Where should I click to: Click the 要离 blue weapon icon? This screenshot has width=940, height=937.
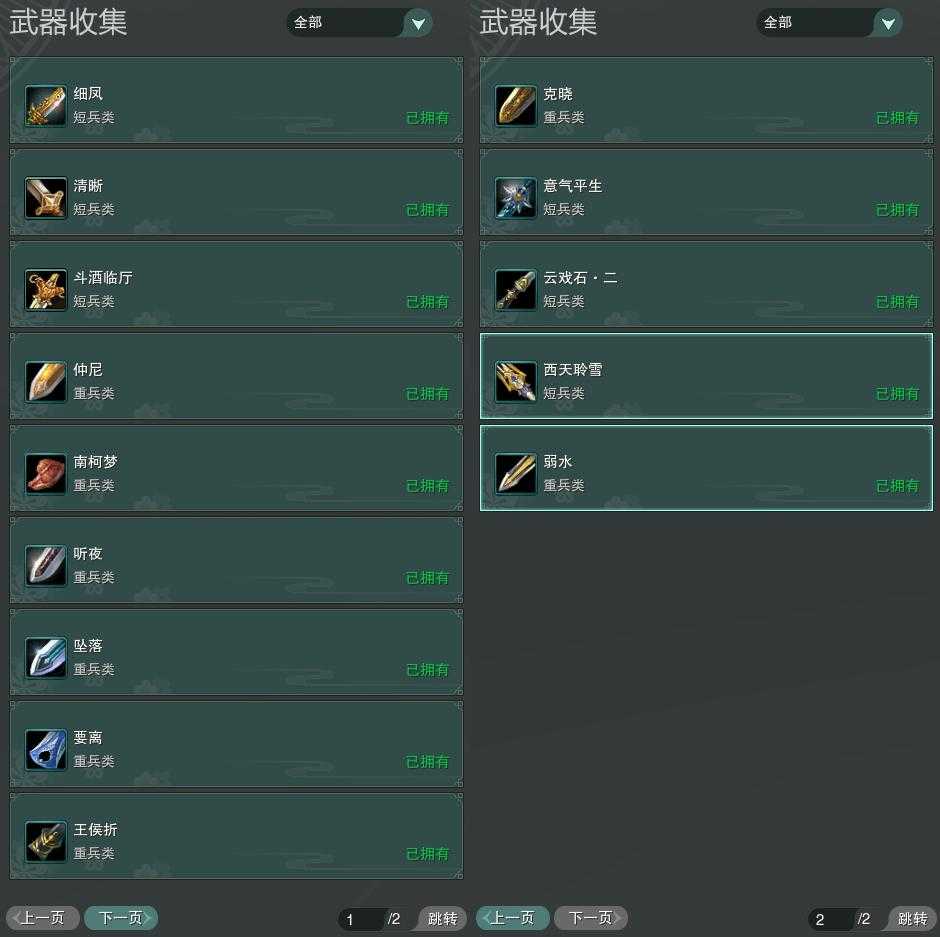click(x=46, y=749)
